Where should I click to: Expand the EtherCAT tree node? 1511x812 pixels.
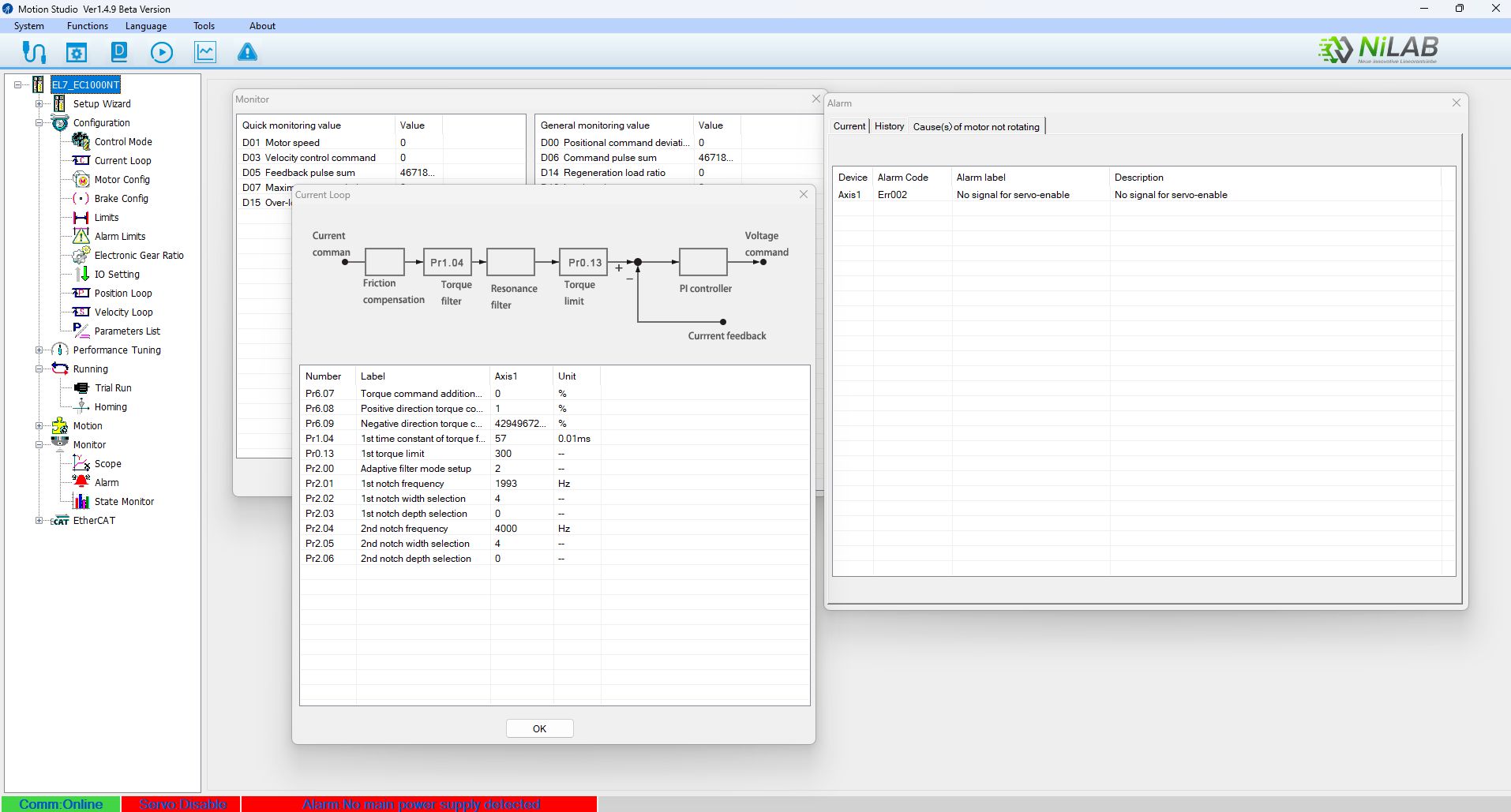click(x=39, y=521)
